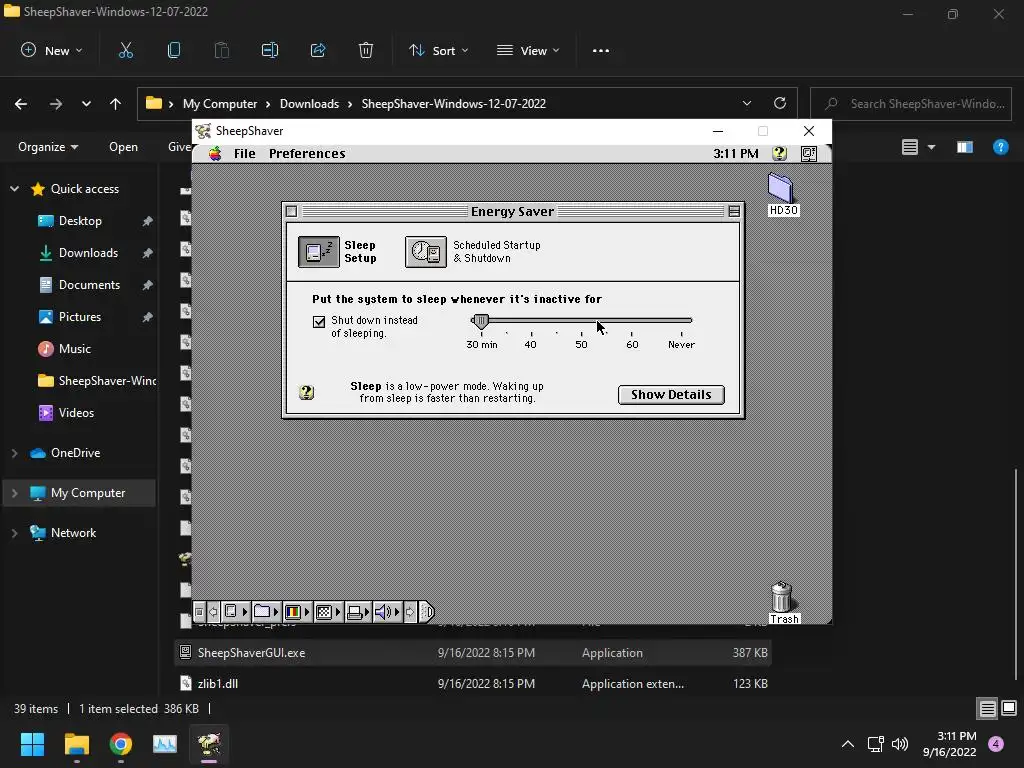Toggle Shut down instead of sleeping checkbox

tap(319, 322)
